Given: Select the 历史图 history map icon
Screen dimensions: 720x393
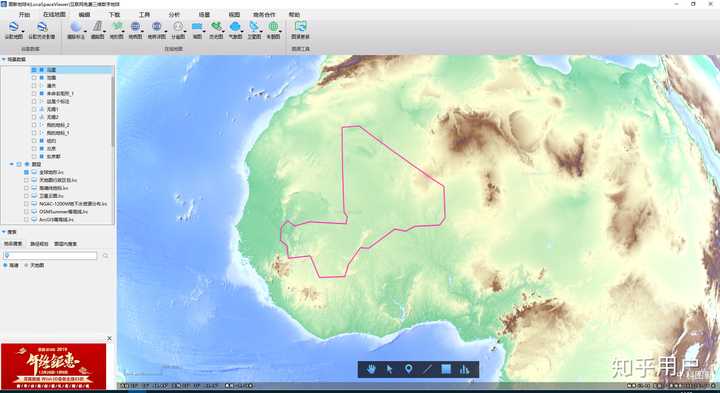Looking at the screenshot, I should [x=216, y=27].
